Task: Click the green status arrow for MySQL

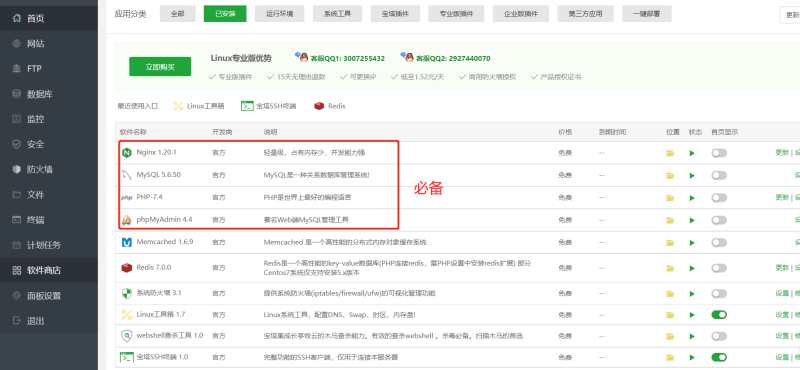Action: pos(692,176)
